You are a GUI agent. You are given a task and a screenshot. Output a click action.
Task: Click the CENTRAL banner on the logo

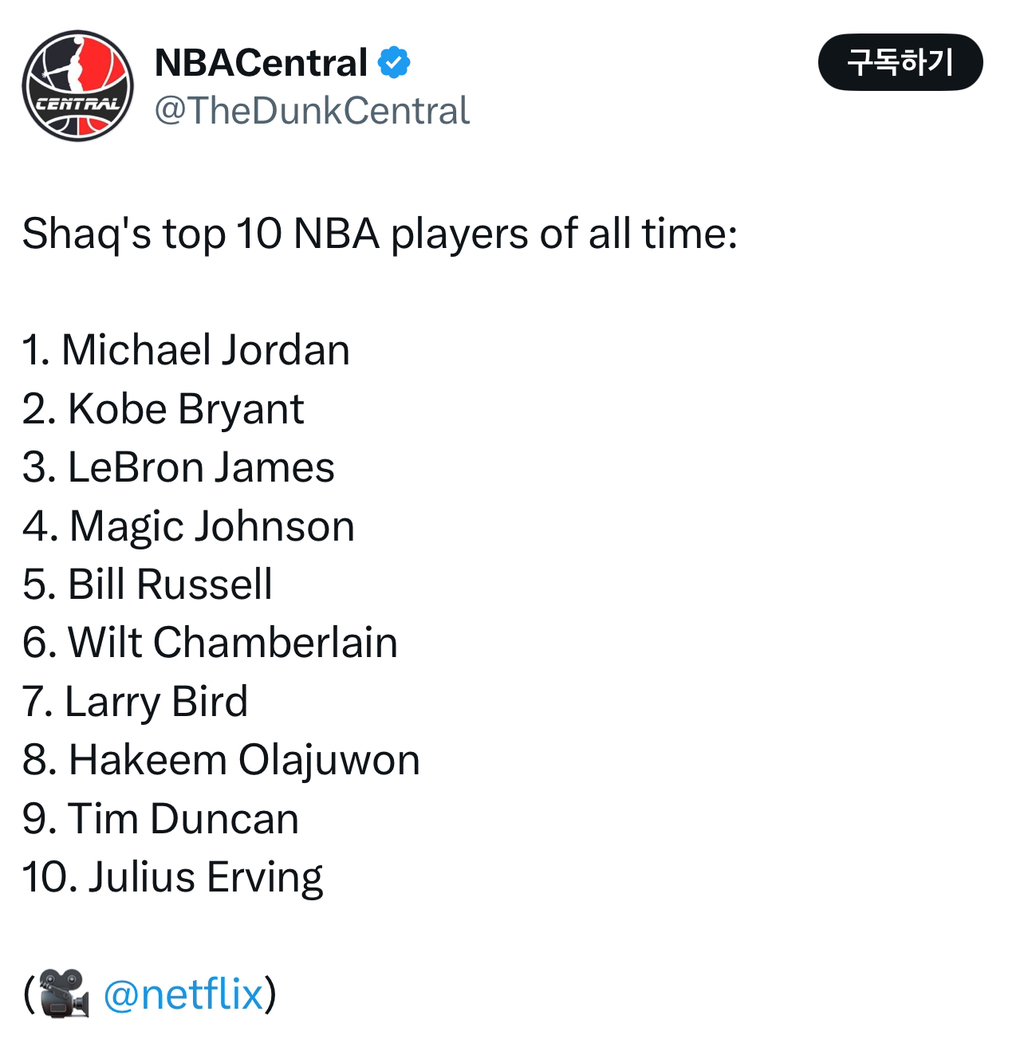pos(78,104)
